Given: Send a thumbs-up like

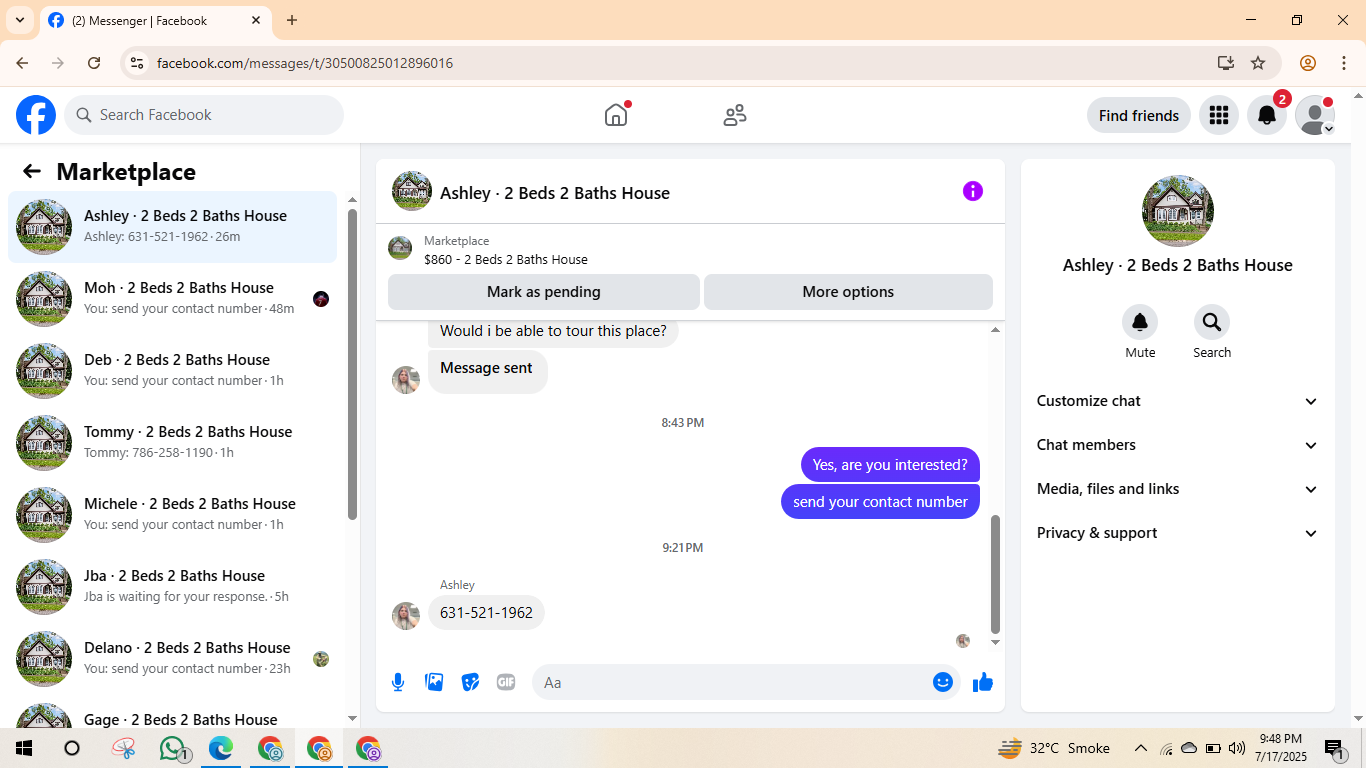Looking at the screenshot, I should [x=983, y=682].
